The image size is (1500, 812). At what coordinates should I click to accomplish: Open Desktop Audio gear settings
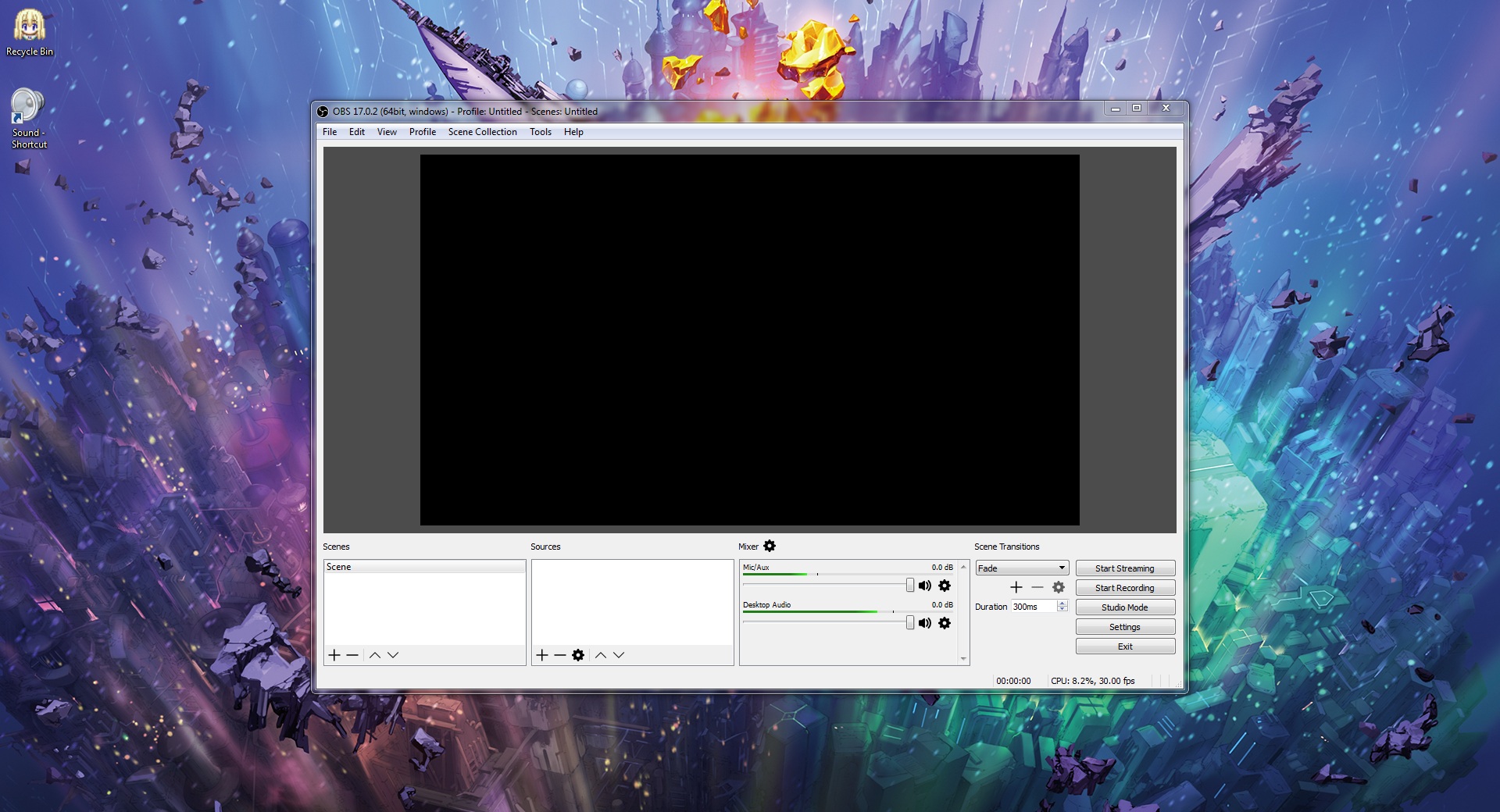(x=945, y=623)
